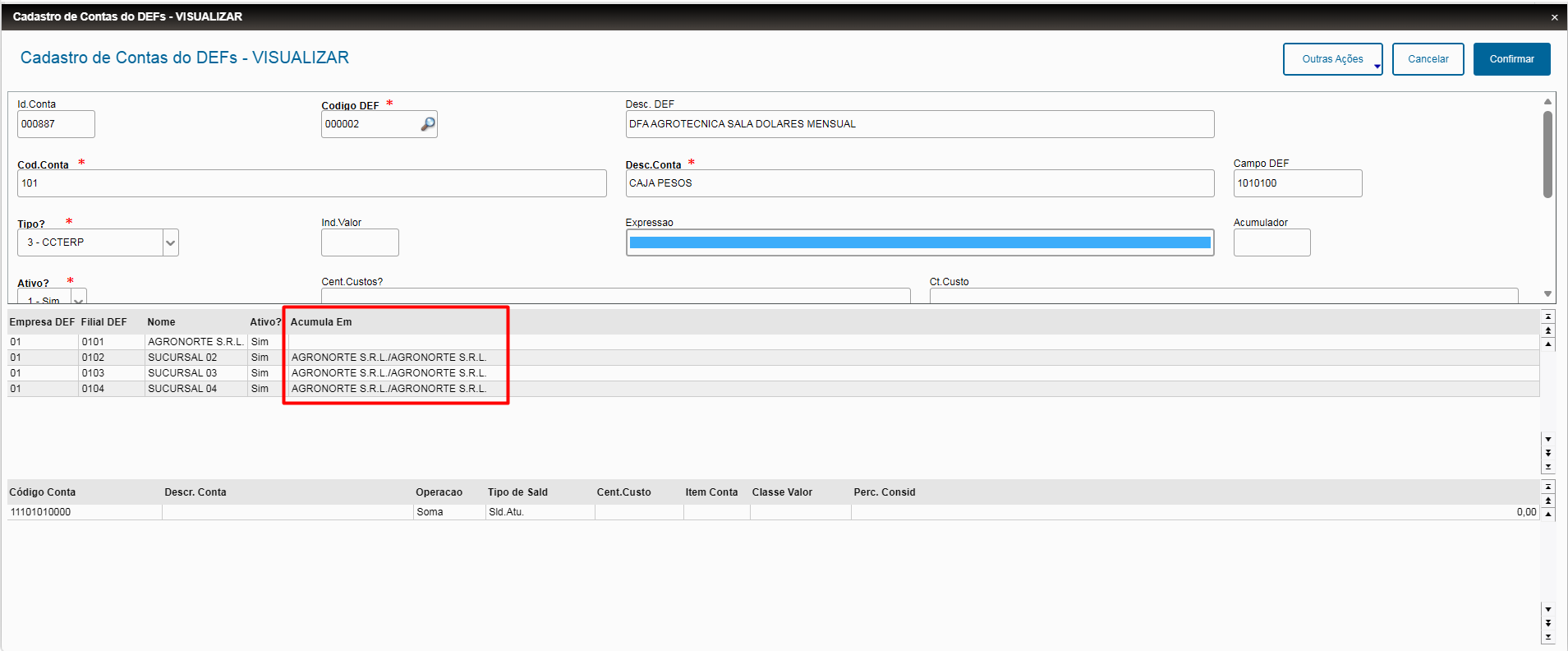Jump to last row in Código Conta grid
Image resolution: width=1568 pixels, height=651 pixels.
click(1548, 637)
